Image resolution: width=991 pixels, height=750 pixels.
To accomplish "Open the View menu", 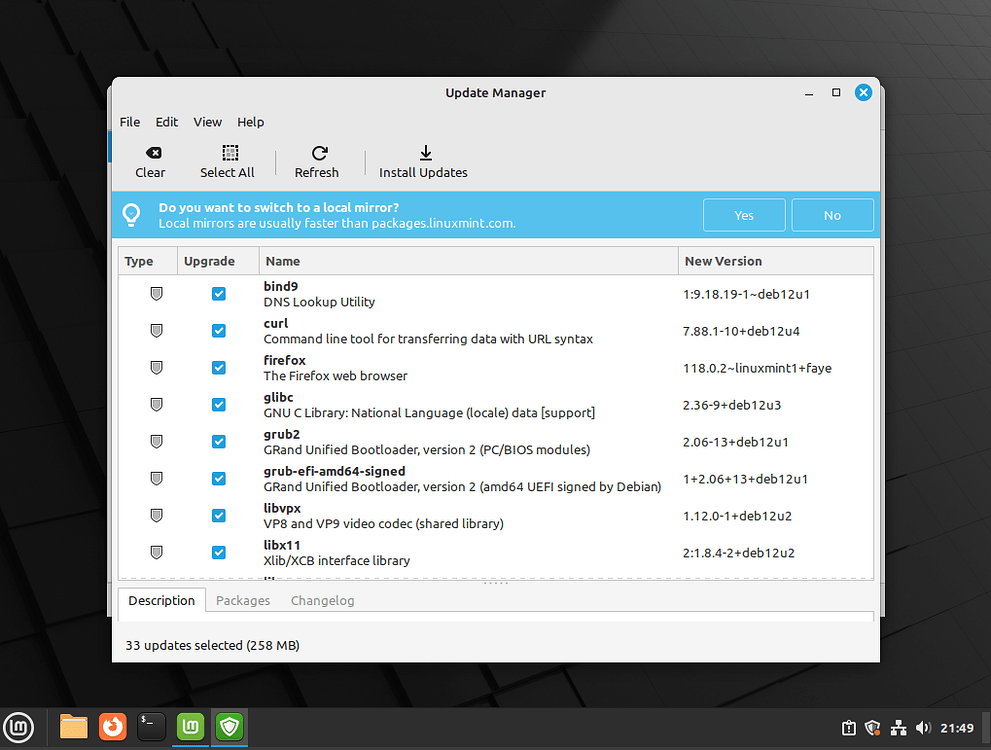I will tap(207, 122).
